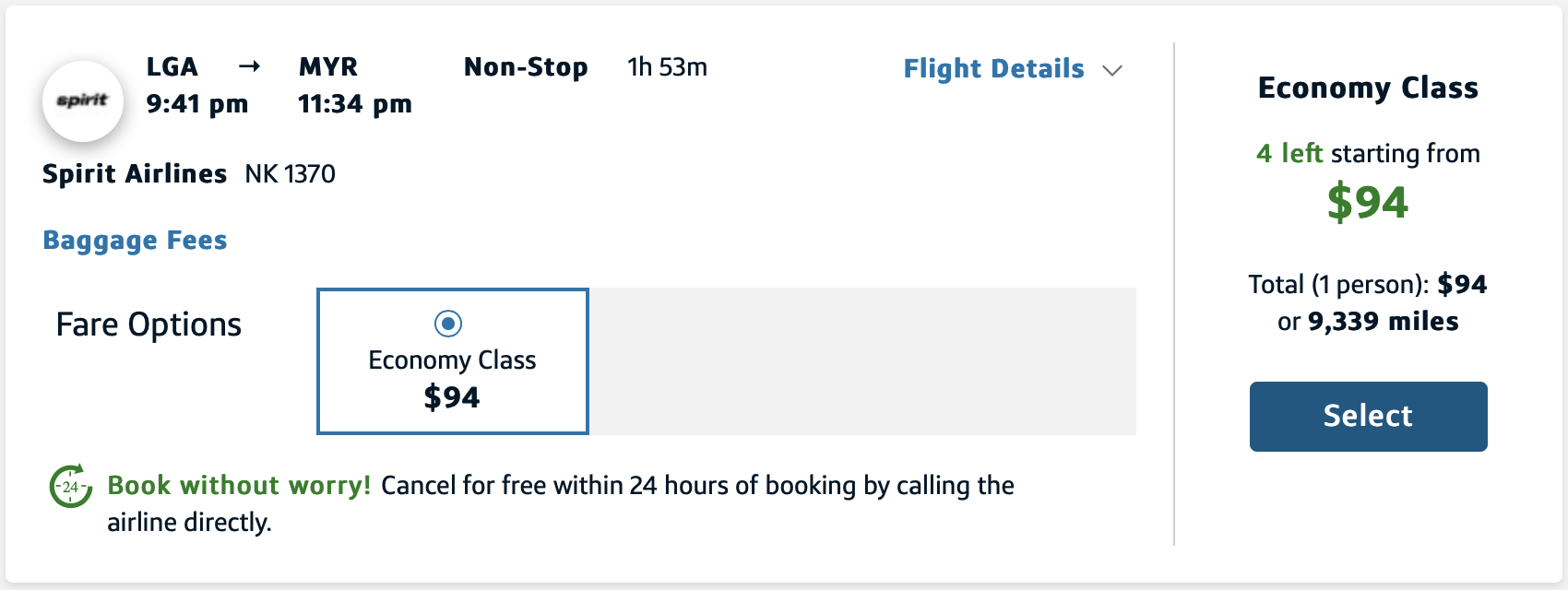Click the Book without worry message
The image size is (1568, 590).
coord(240,485)
